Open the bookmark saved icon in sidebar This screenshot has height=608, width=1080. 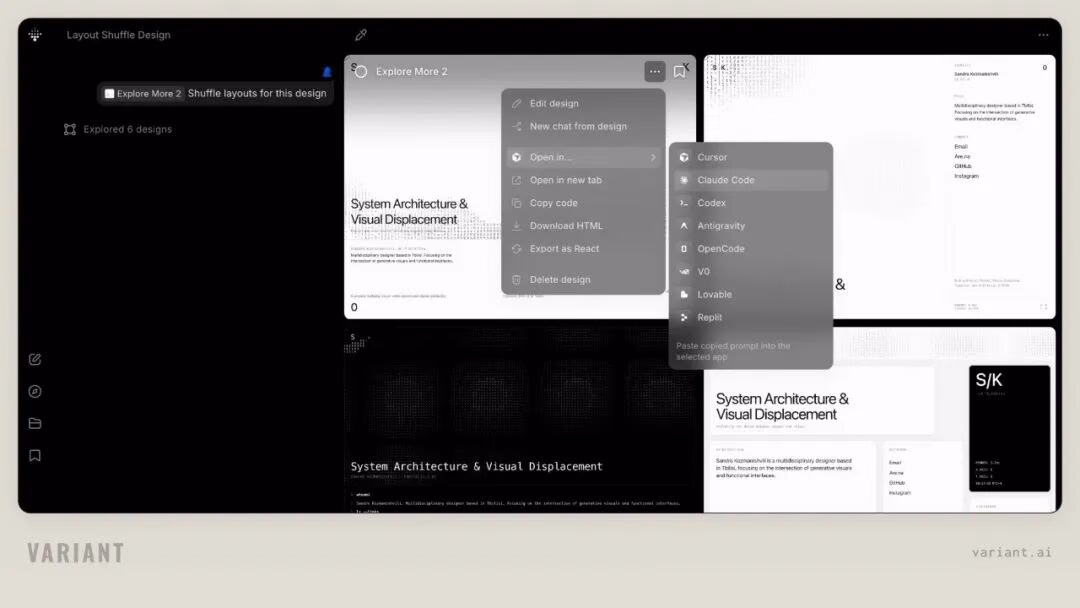pyautogui.click(x=35, y=455)
